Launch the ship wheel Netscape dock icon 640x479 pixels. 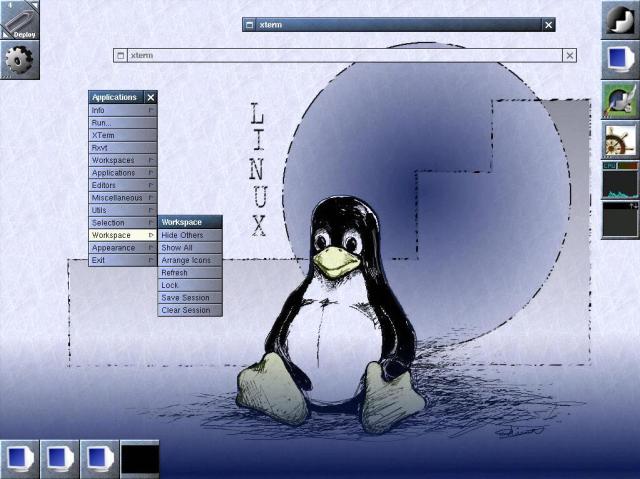tap(620, 140)
